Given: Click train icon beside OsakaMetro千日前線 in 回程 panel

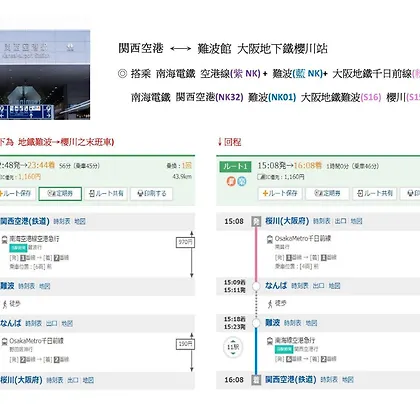Looking at the screenshot, I should pos(270,239).
